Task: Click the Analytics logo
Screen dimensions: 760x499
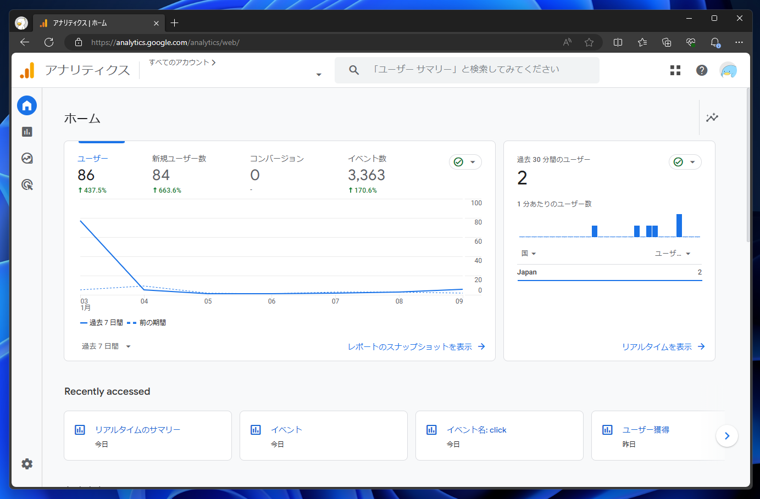Action: point(27,70)
